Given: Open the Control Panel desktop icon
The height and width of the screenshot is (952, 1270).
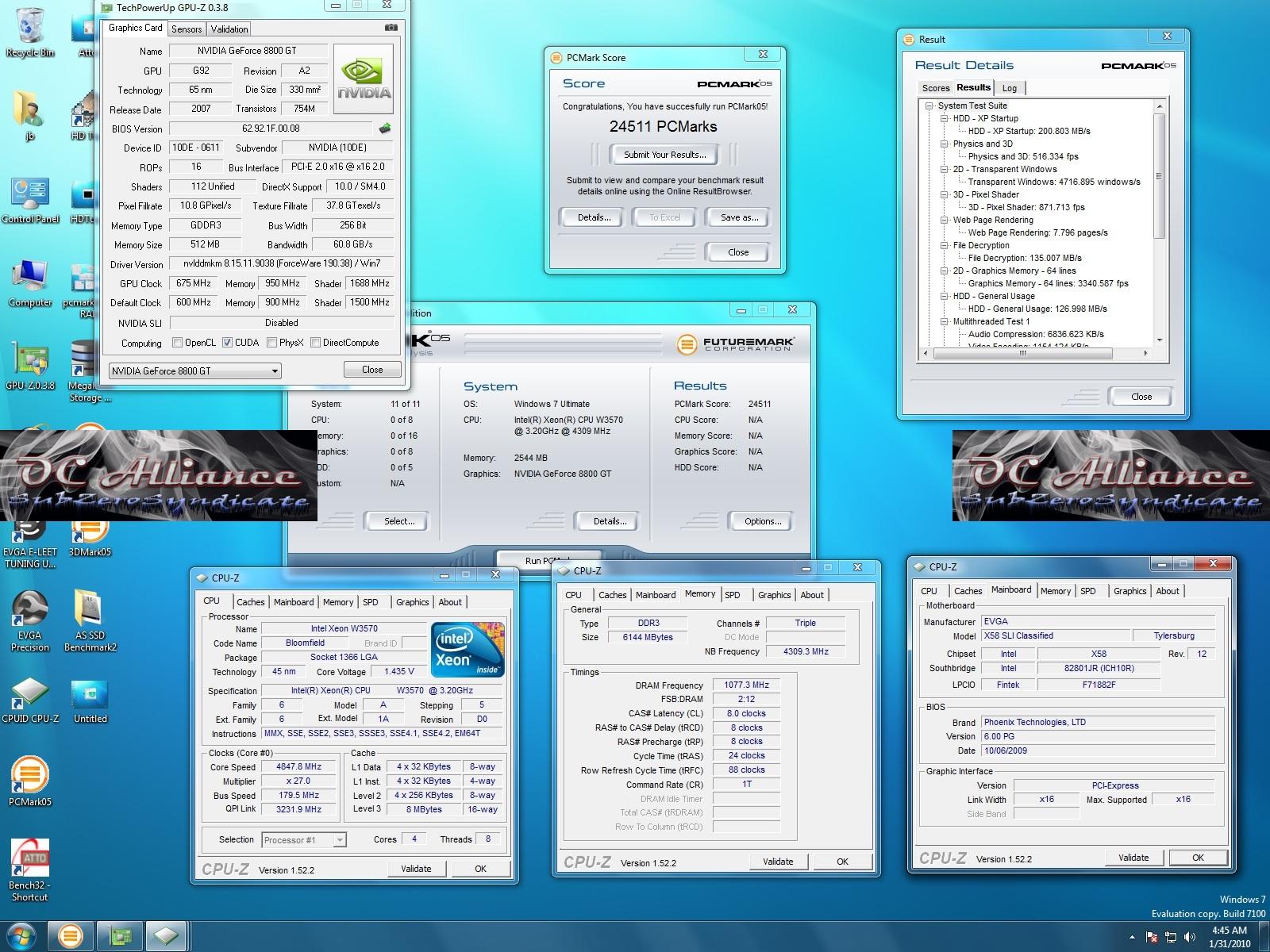Looking at the screenshot, I should point(30,202).
